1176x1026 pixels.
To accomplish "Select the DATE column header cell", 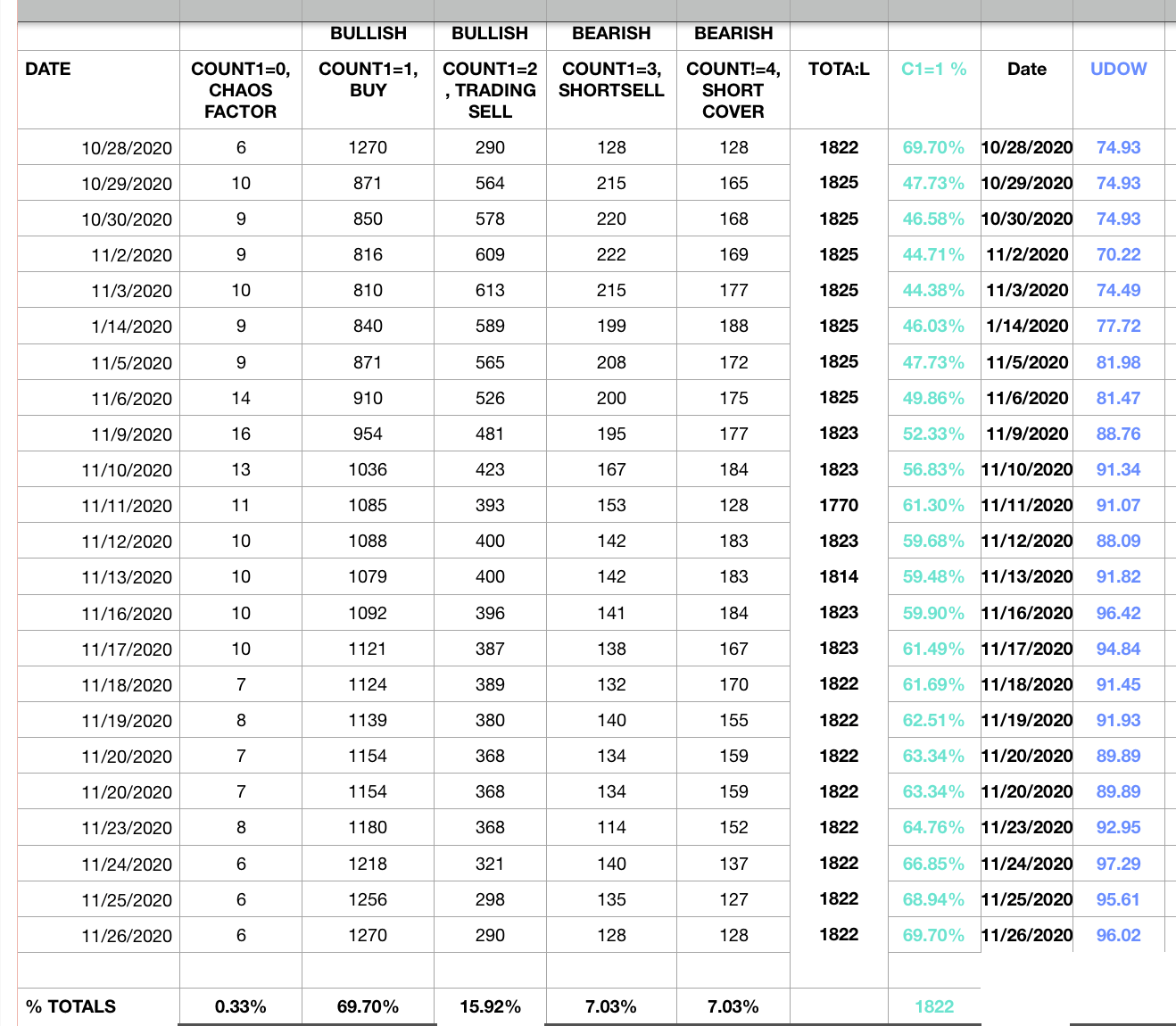I will (98, 89).
